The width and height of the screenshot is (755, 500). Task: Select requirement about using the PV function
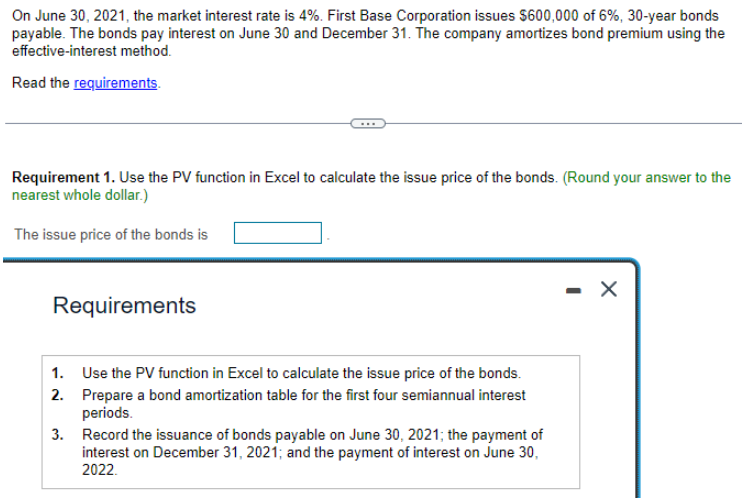(301, 373)
